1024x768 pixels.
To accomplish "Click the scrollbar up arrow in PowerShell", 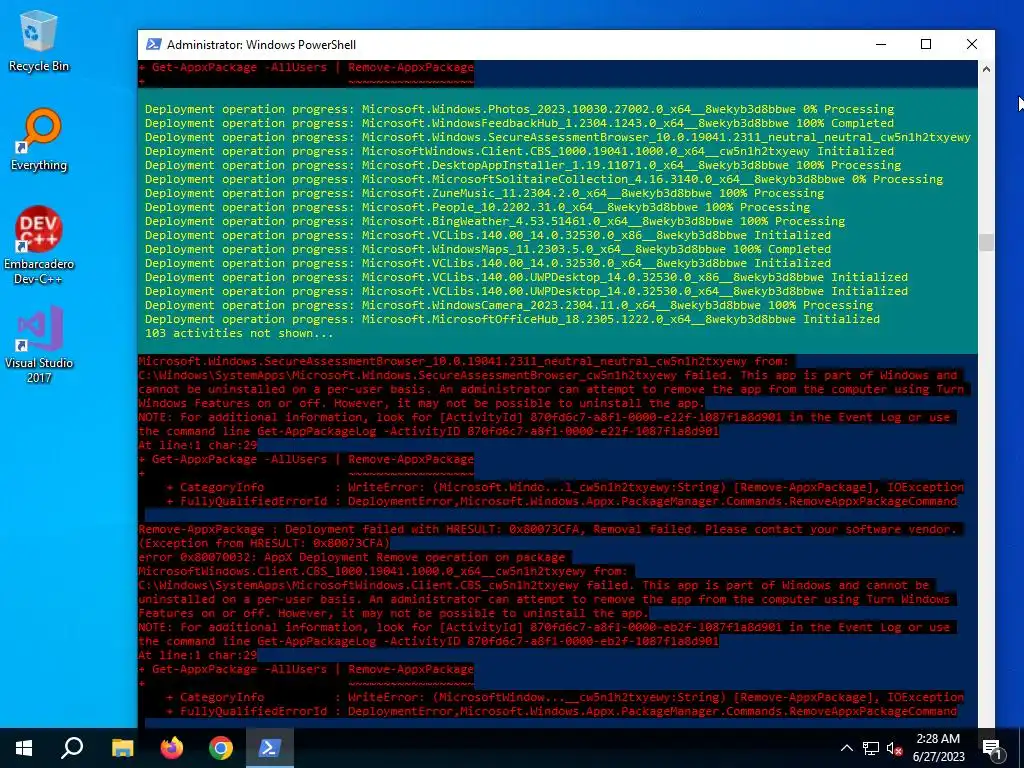I will [x=986, y=69].
